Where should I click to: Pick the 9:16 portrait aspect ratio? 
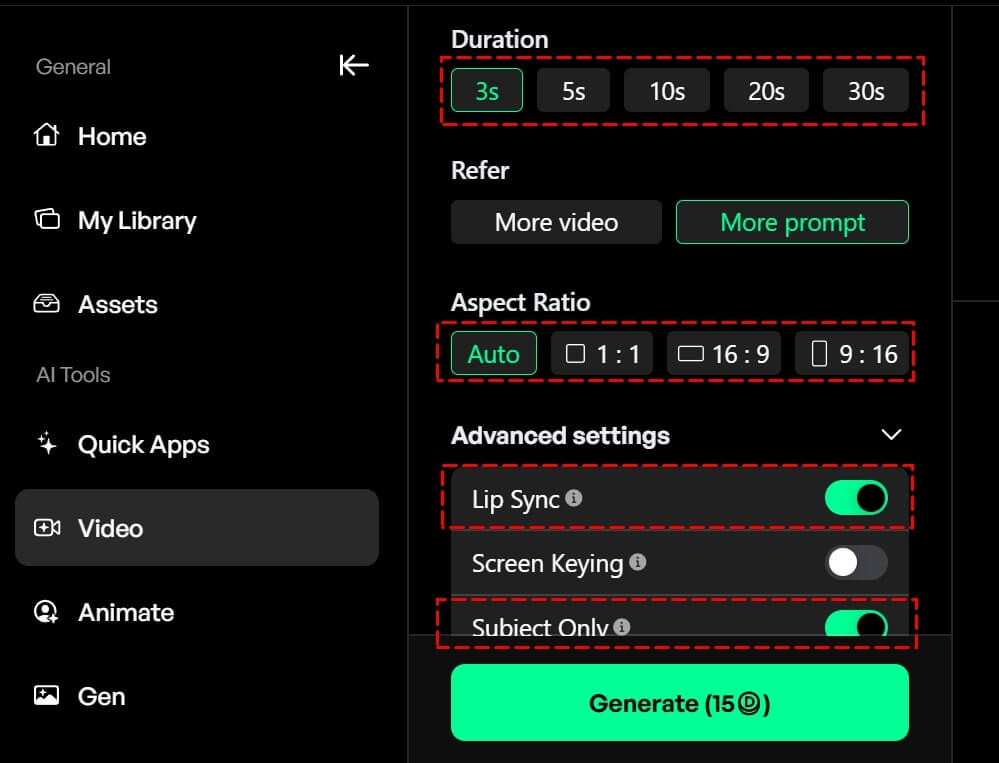[x=853, y=354]
